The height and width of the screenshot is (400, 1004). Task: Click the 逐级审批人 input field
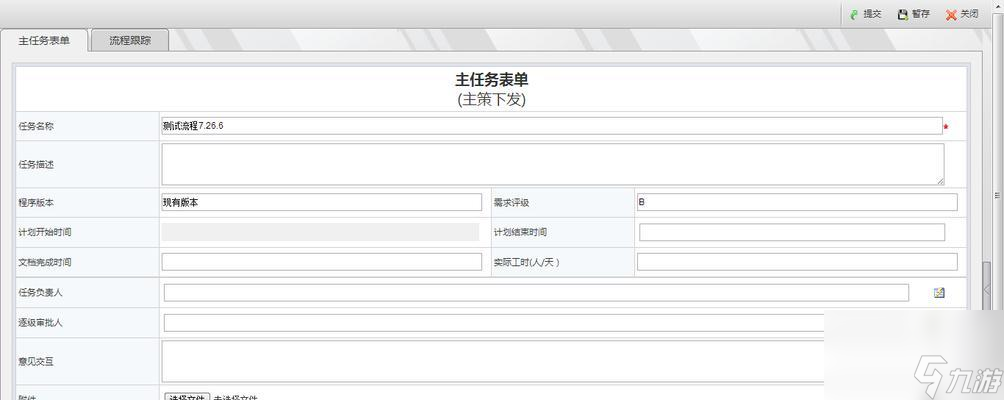click(494, 323)
